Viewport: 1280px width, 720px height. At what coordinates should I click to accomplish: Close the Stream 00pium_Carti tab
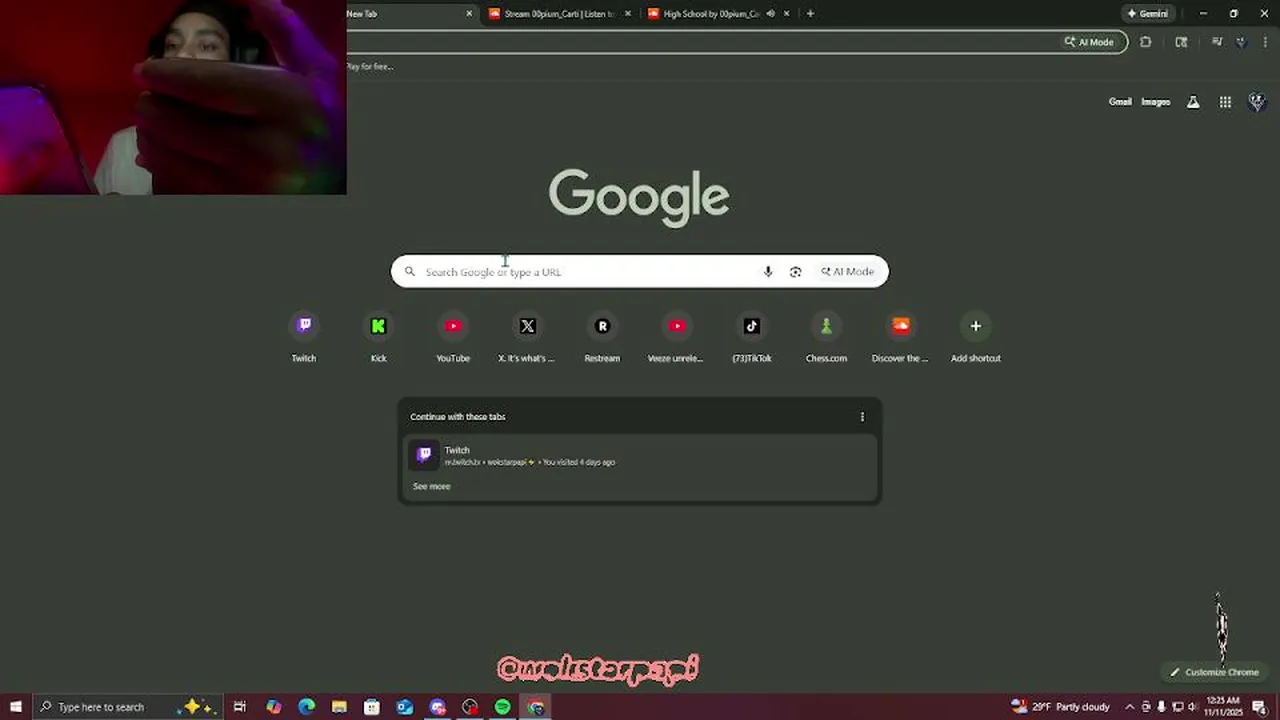tap(628, 14)
